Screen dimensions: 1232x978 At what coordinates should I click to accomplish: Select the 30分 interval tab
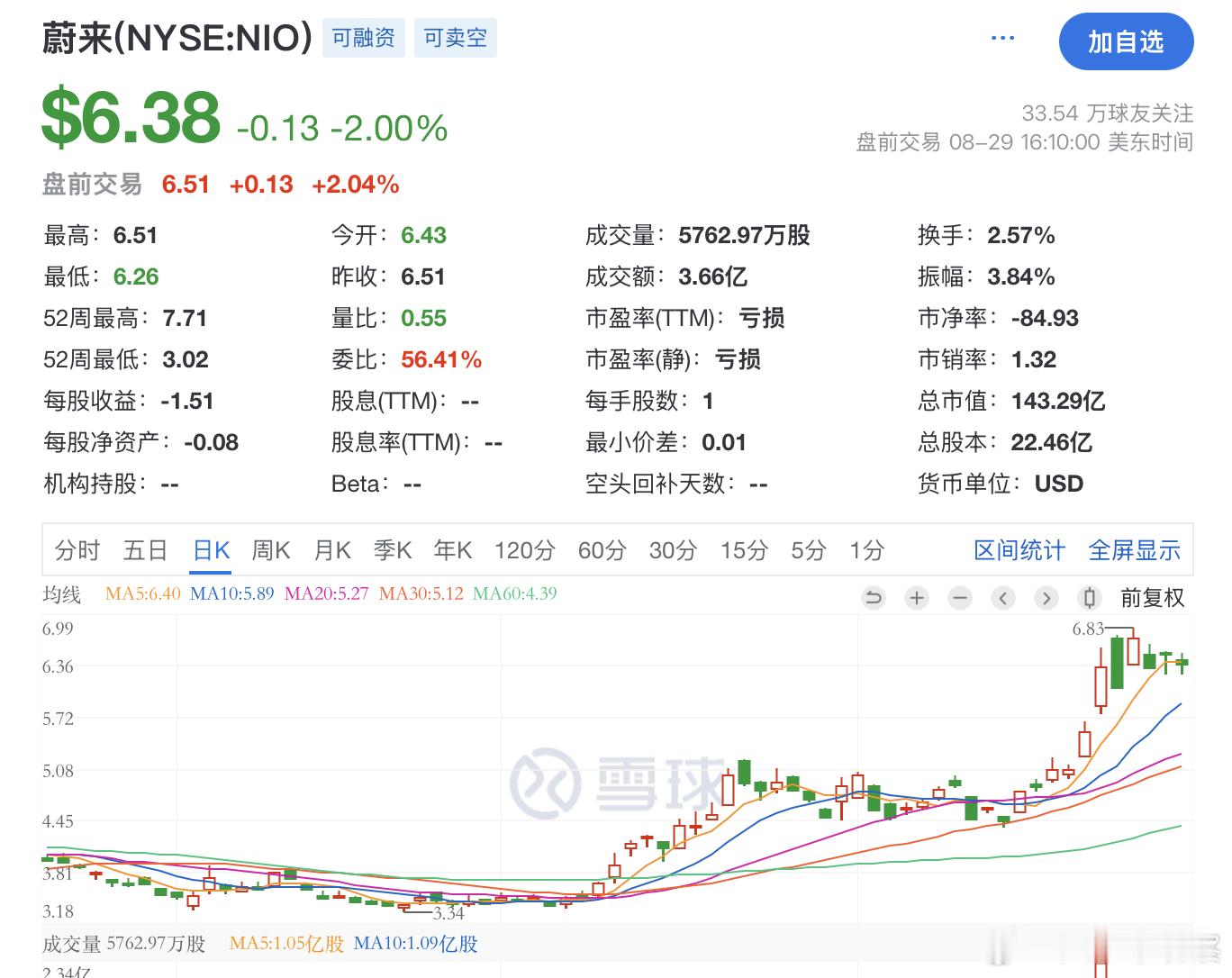pyautogui.click(x=674, y=550)
